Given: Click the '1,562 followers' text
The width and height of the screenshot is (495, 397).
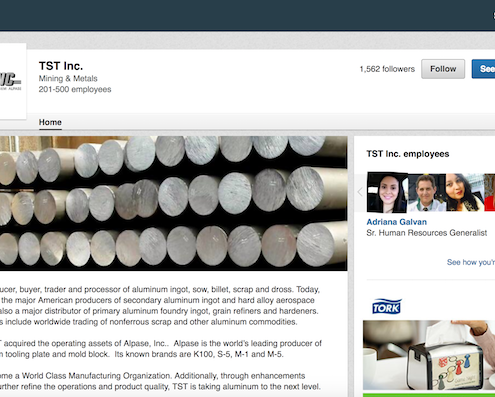Looking at the screenshot, I should point(387,69).
